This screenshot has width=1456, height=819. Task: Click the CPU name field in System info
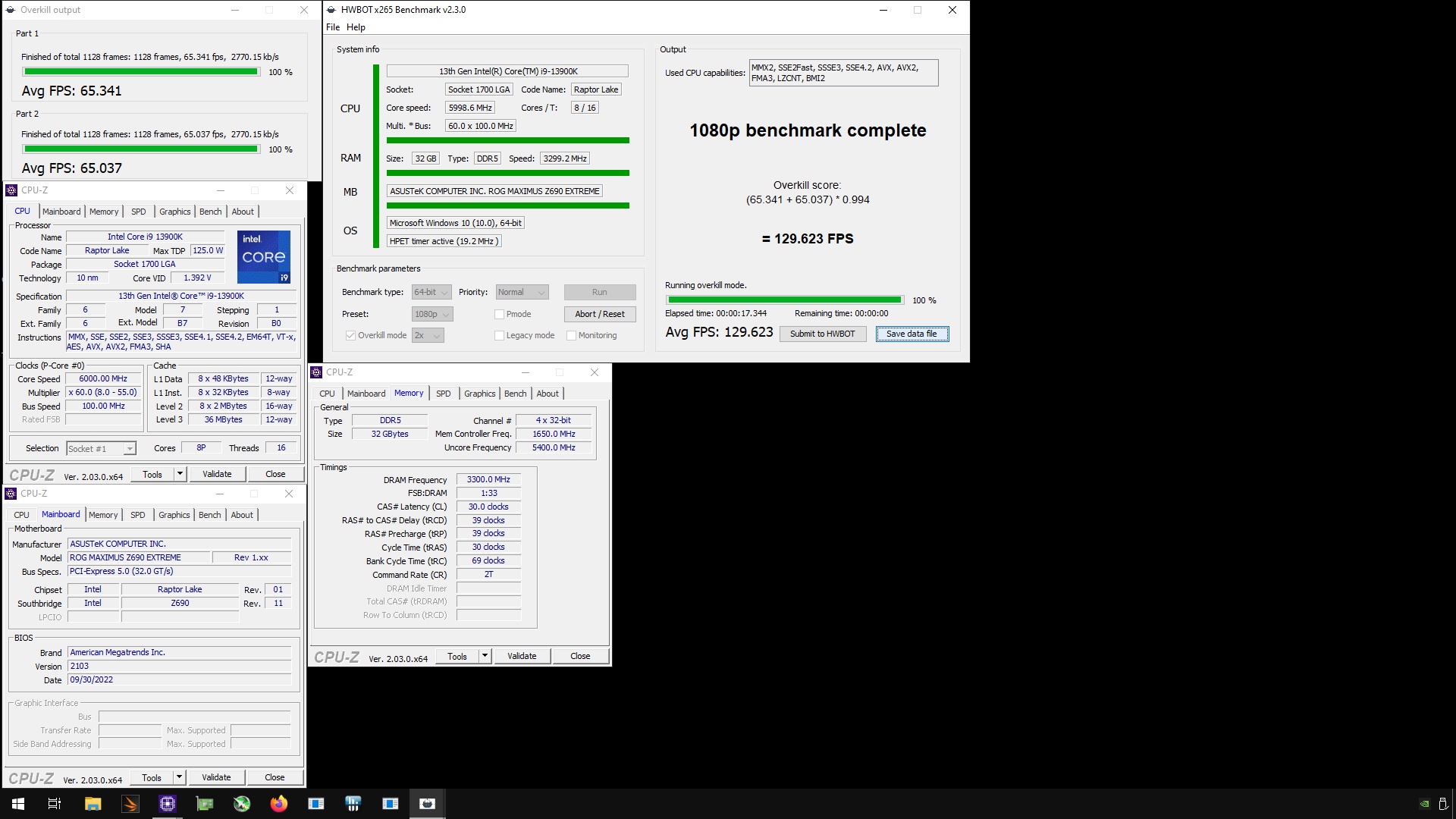pos(507,71)
